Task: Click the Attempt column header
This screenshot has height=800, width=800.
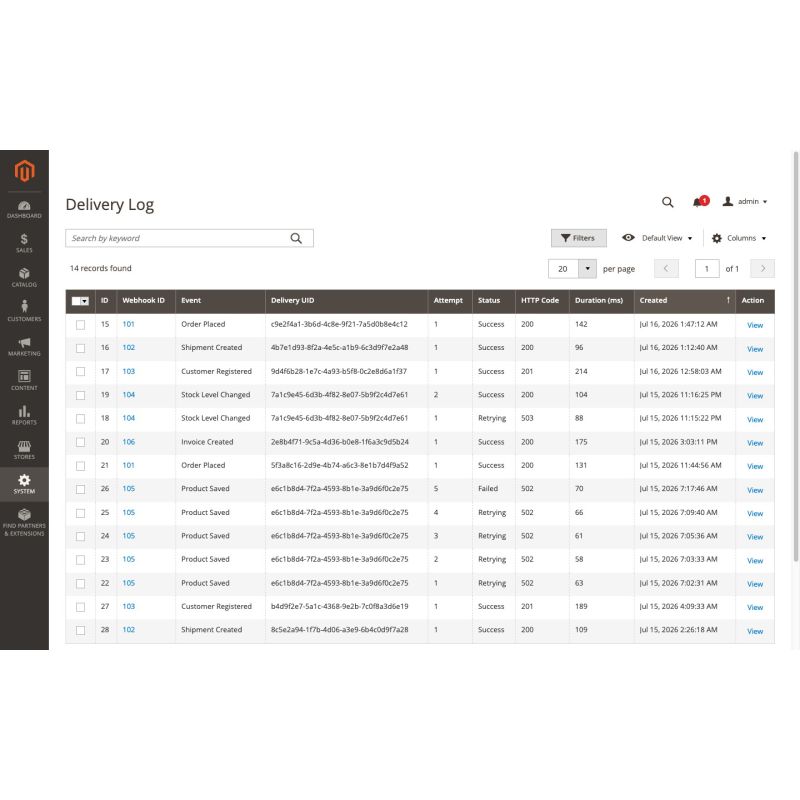Action: (x=450, y=301)
